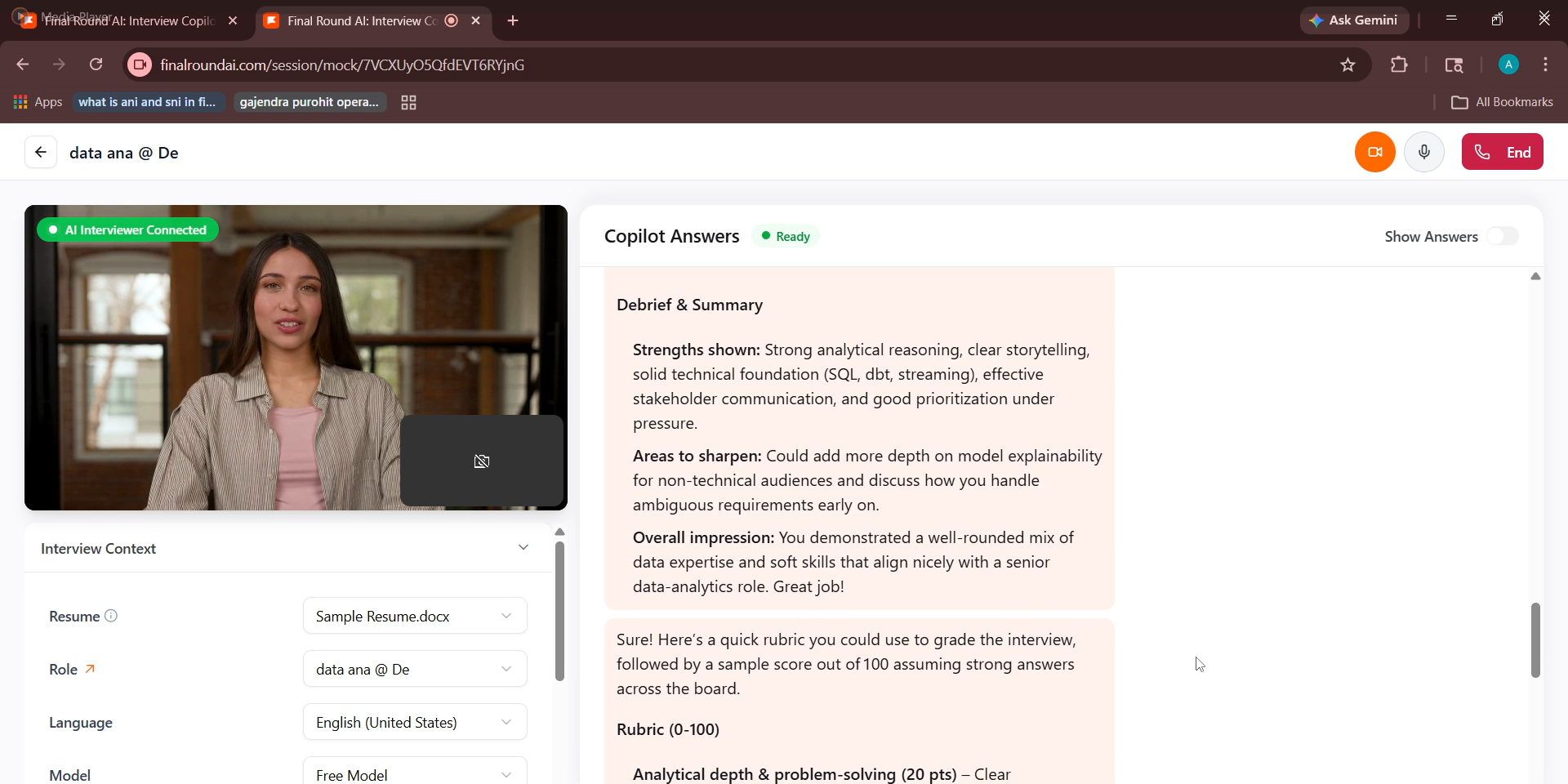The width and height of the screenshot is (1568, 784).
Task: Click the Language label
Action: pos(81,722)
